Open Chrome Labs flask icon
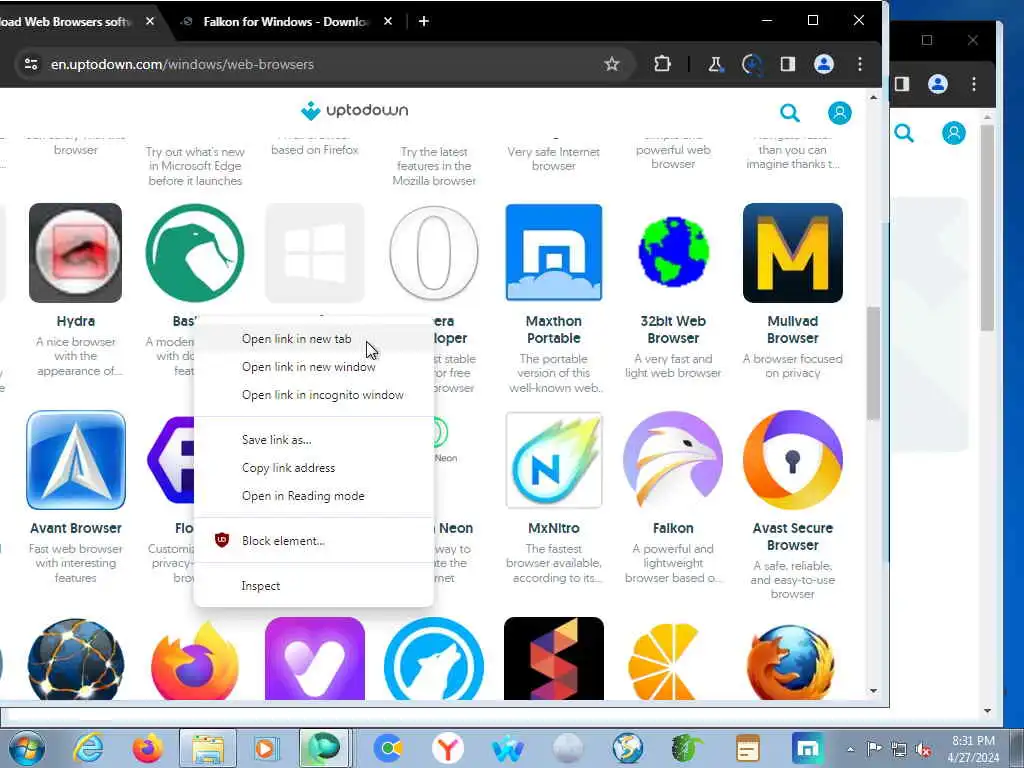Image resolution: width=1024 pixels, height=768 pixels. (x=716, y=64)
